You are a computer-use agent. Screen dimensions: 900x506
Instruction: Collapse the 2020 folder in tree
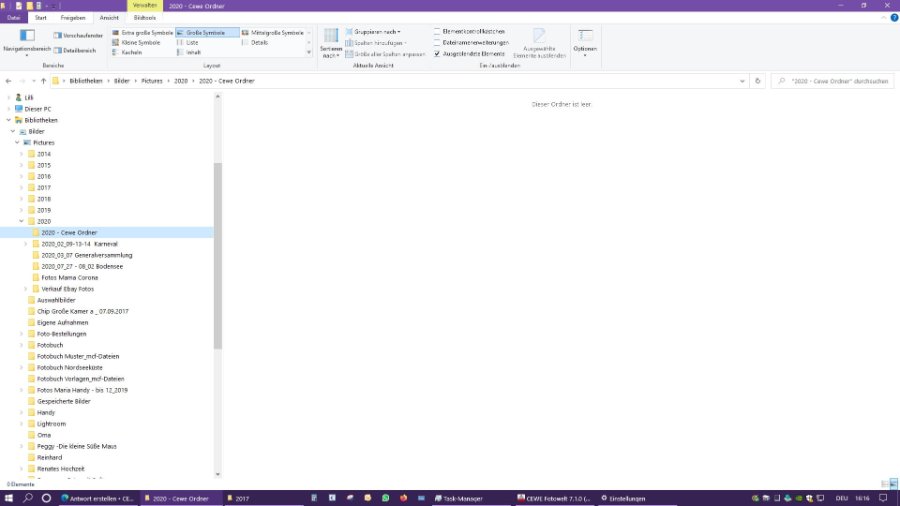21,221
